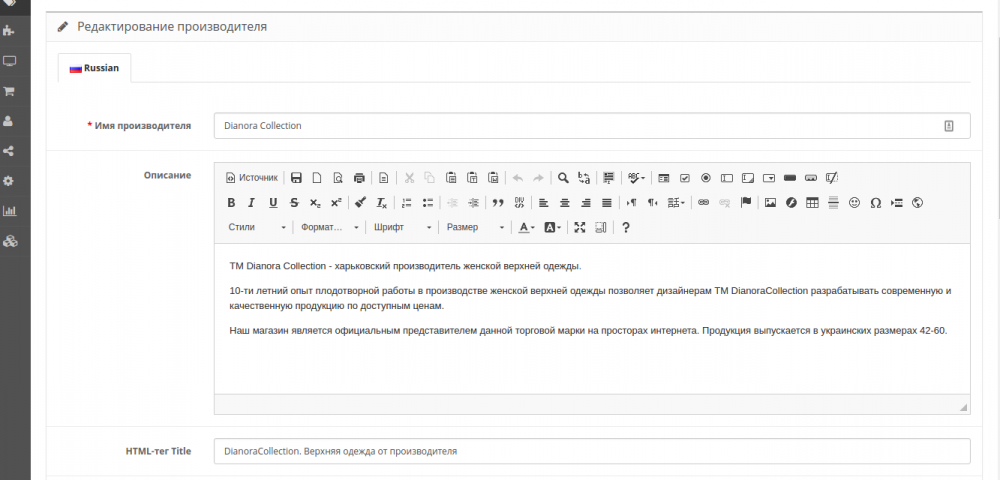
Task: Create a Div container icon
Action: (519, 203)
